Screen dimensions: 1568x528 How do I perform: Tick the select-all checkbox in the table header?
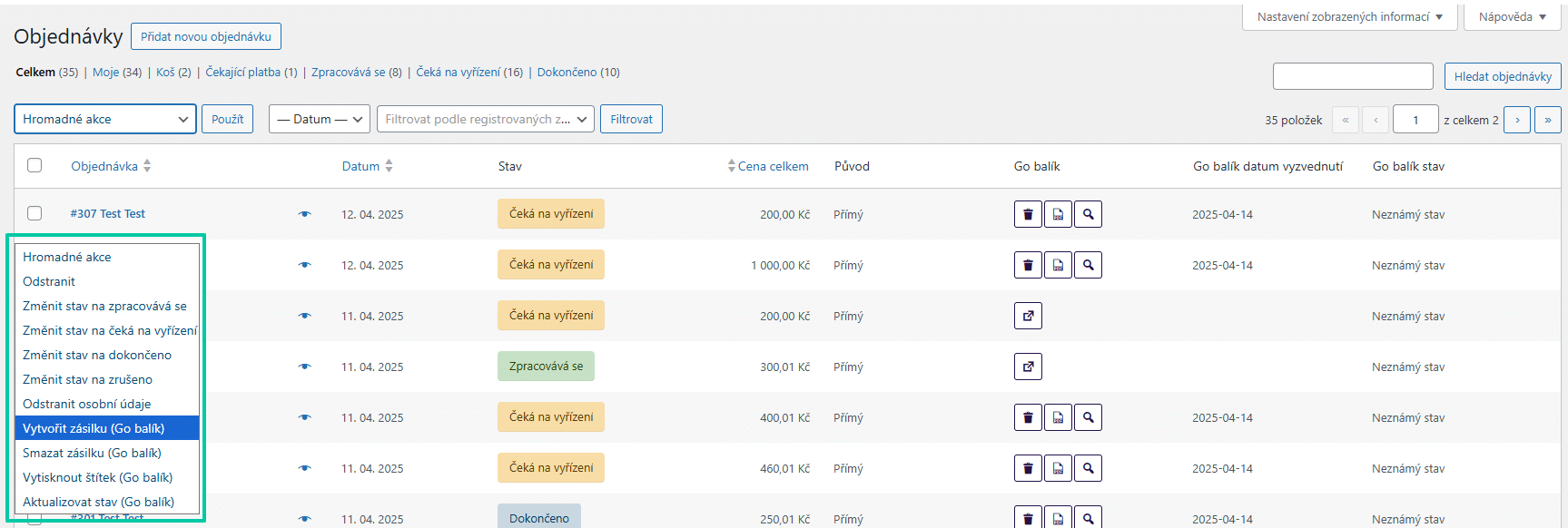coord(35,165)
